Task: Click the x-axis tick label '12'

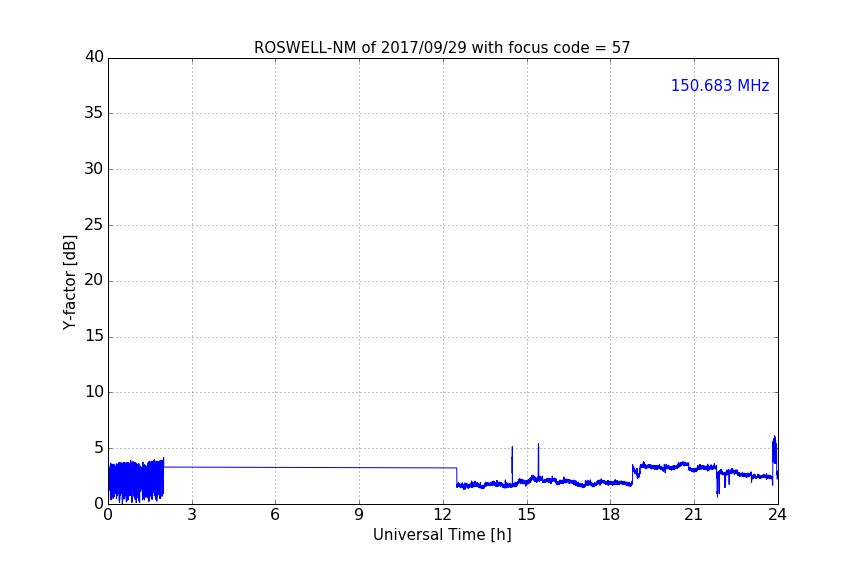Action: (x=443, y=515)
